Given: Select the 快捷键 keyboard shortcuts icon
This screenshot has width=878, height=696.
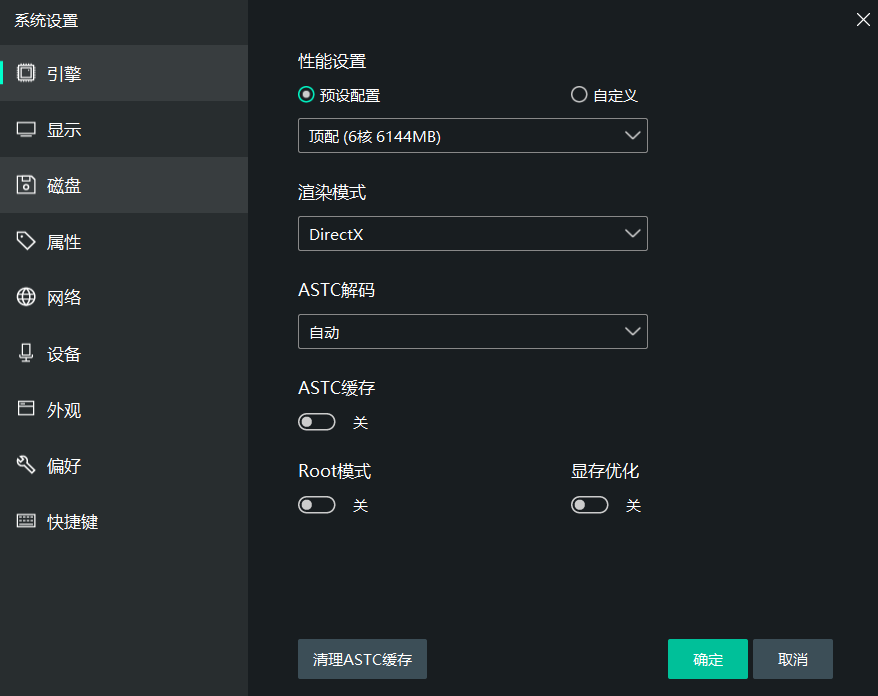Looking at the screenshot, I should point(26,521).
